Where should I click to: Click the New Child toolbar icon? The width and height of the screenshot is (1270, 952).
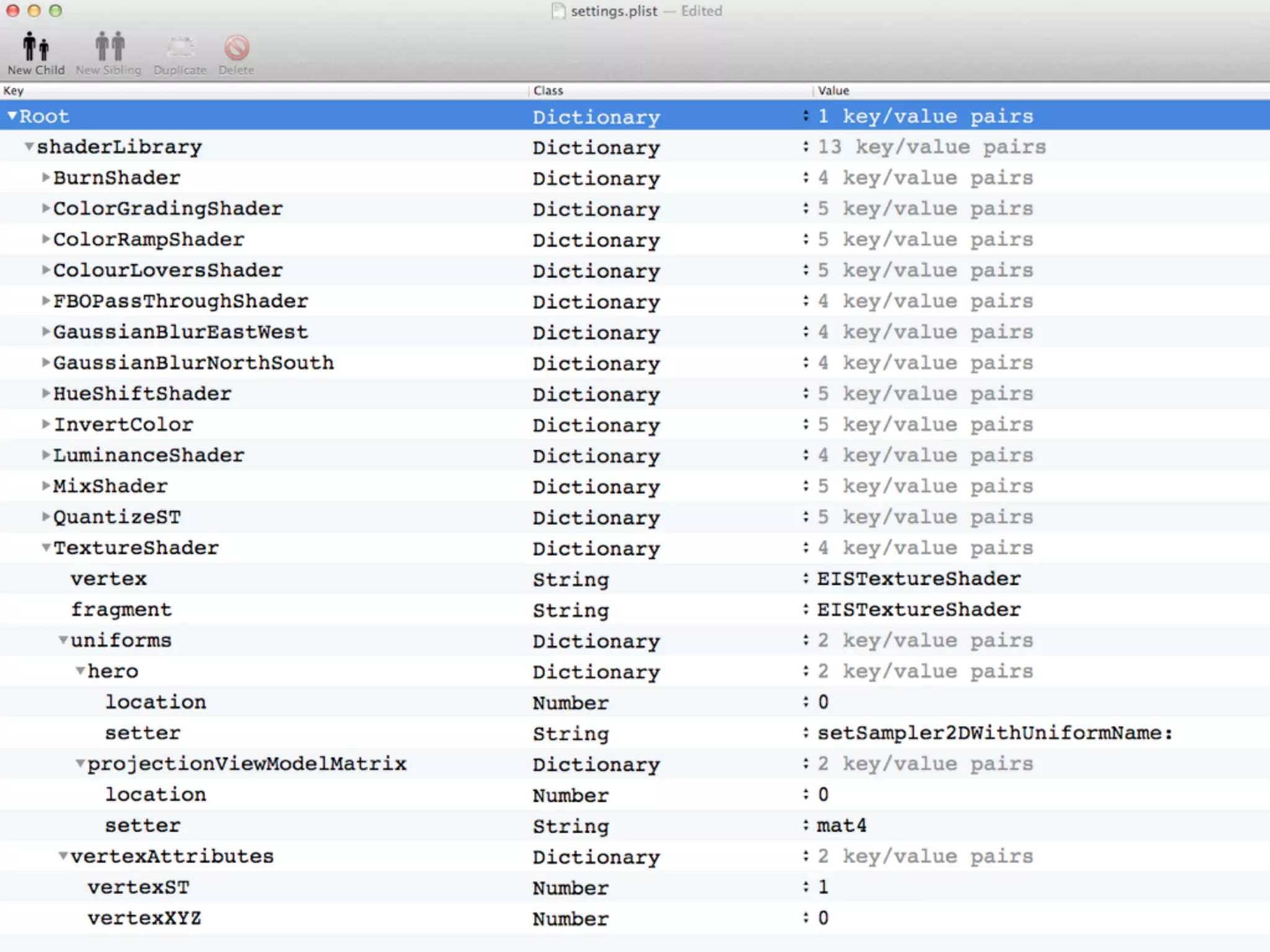pyautogui.click(x=35, y=47)
